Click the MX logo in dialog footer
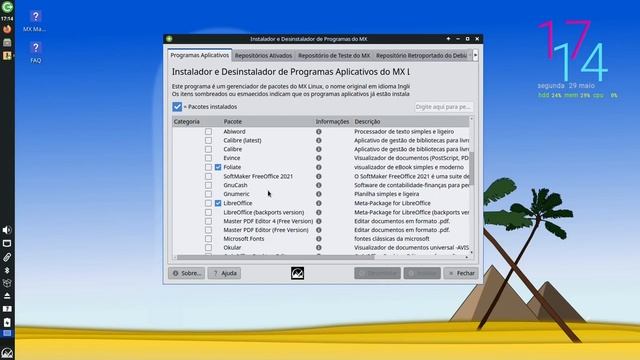 [297, 273]
